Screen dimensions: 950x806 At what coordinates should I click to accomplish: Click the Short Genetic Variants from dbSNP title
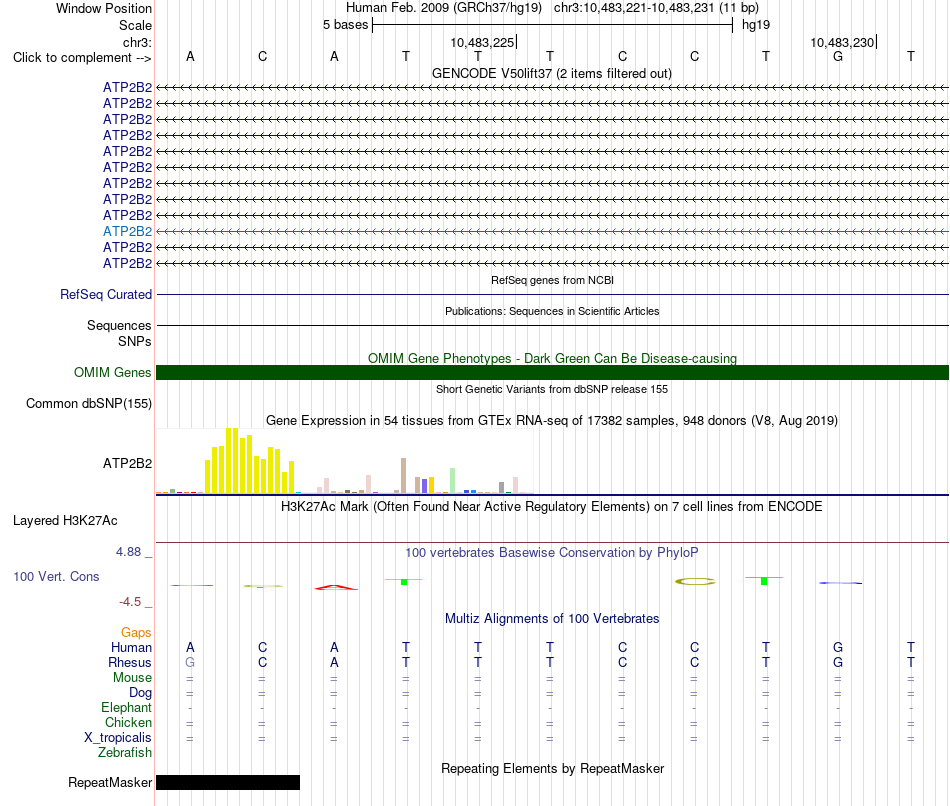click(x=552, y=389)
